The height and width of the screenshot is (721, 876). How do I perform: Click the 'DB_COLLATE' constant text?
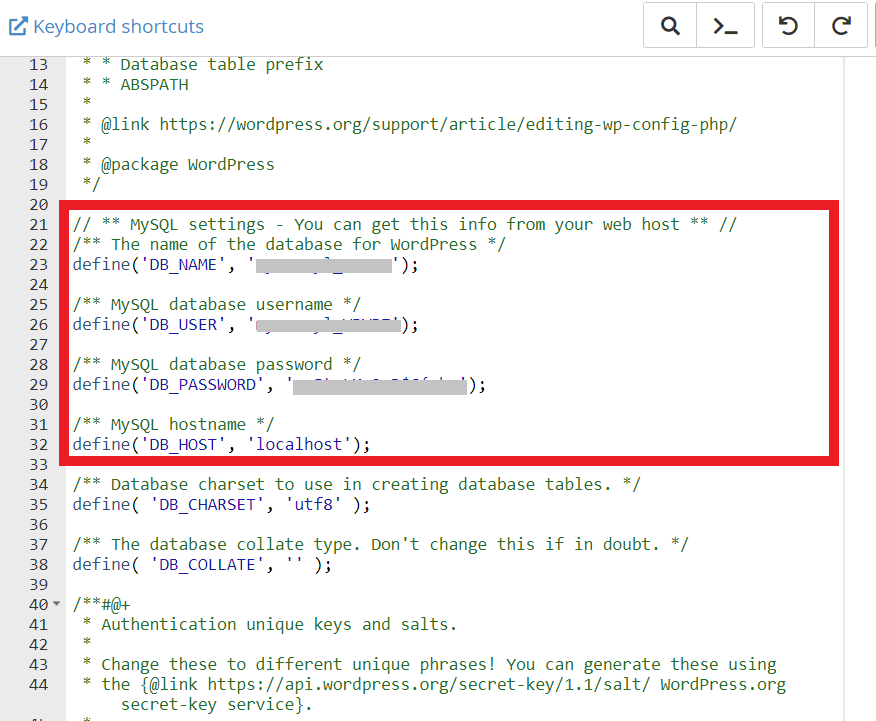tap(207, 565)
